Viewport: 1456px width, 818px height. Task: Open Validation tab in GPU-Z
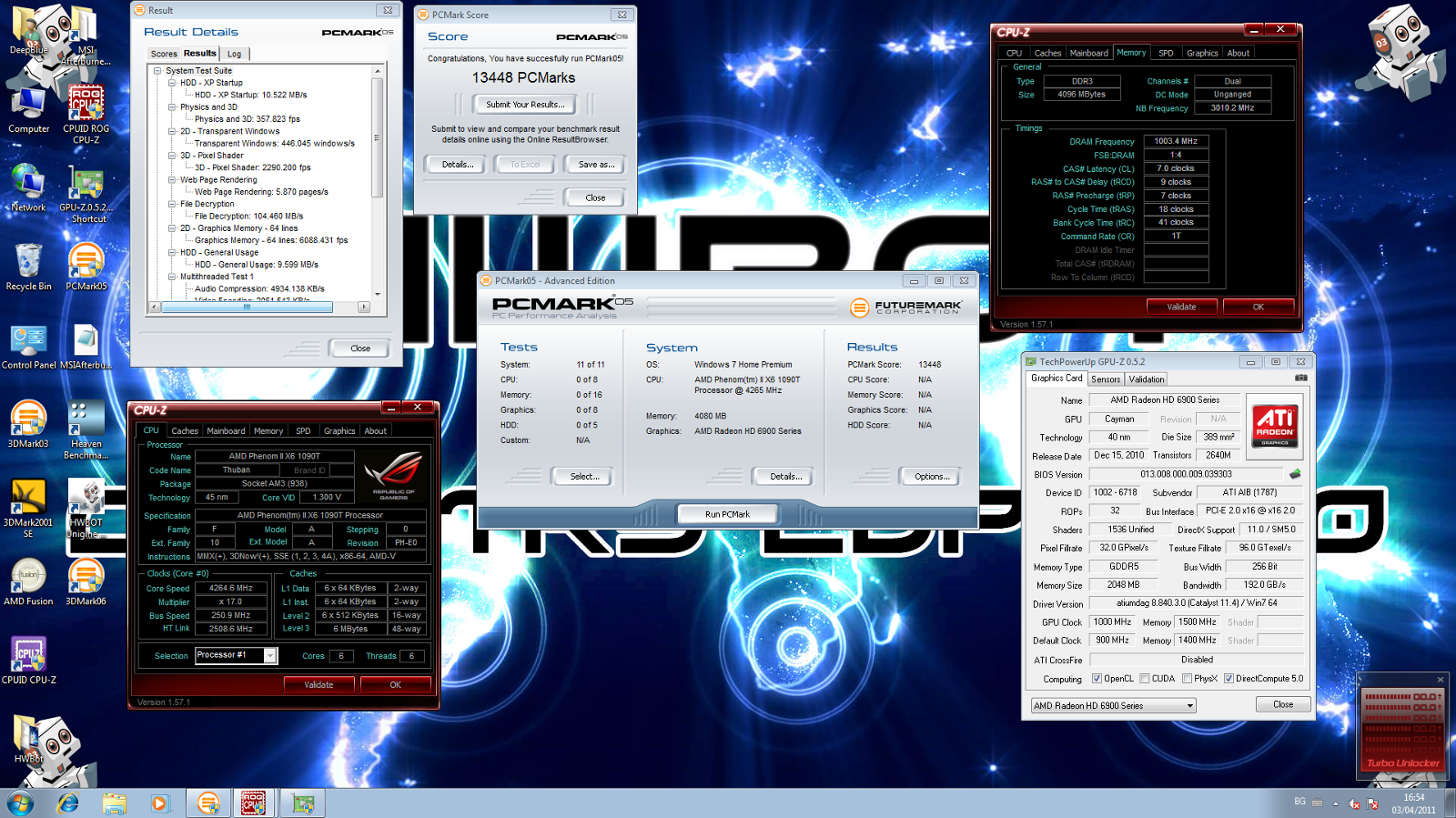[1146, 379]
